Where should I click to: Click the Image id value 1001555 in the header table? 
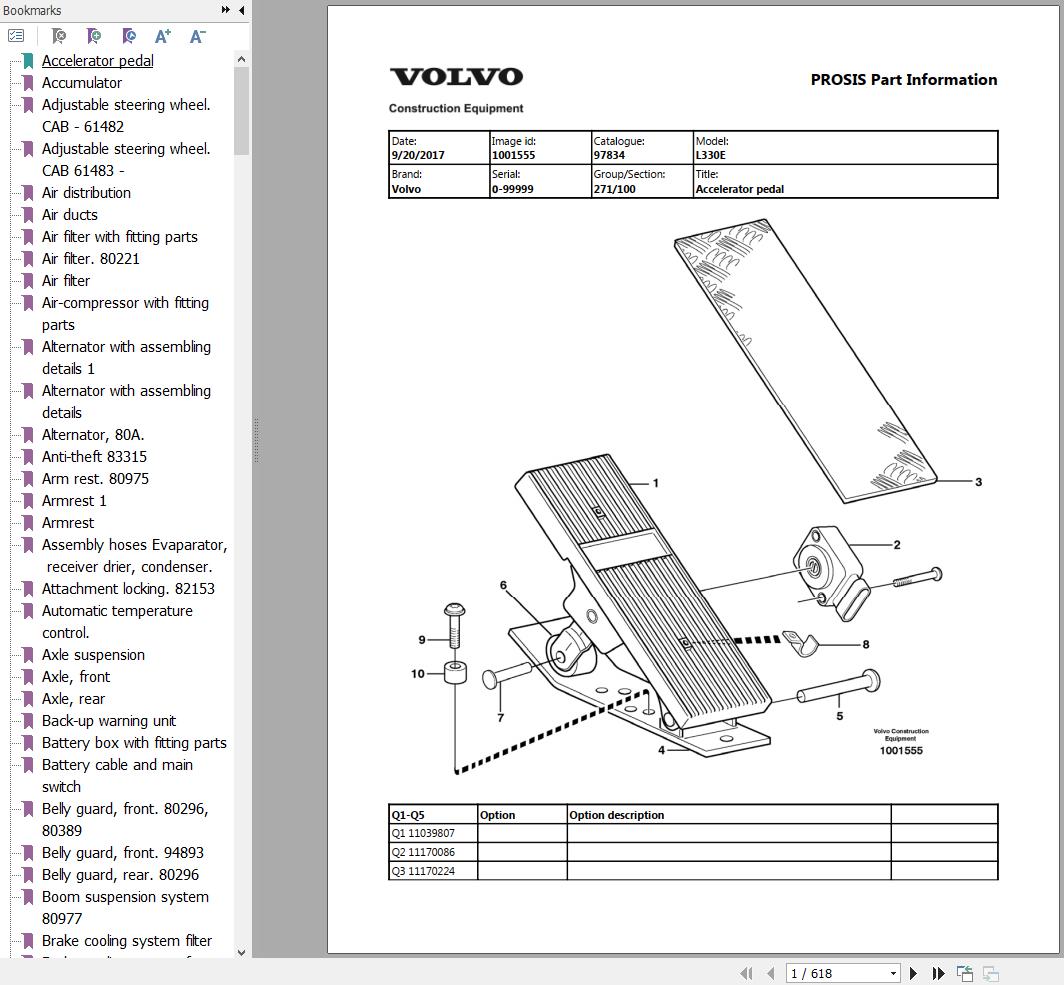click(x=514, y=155)
